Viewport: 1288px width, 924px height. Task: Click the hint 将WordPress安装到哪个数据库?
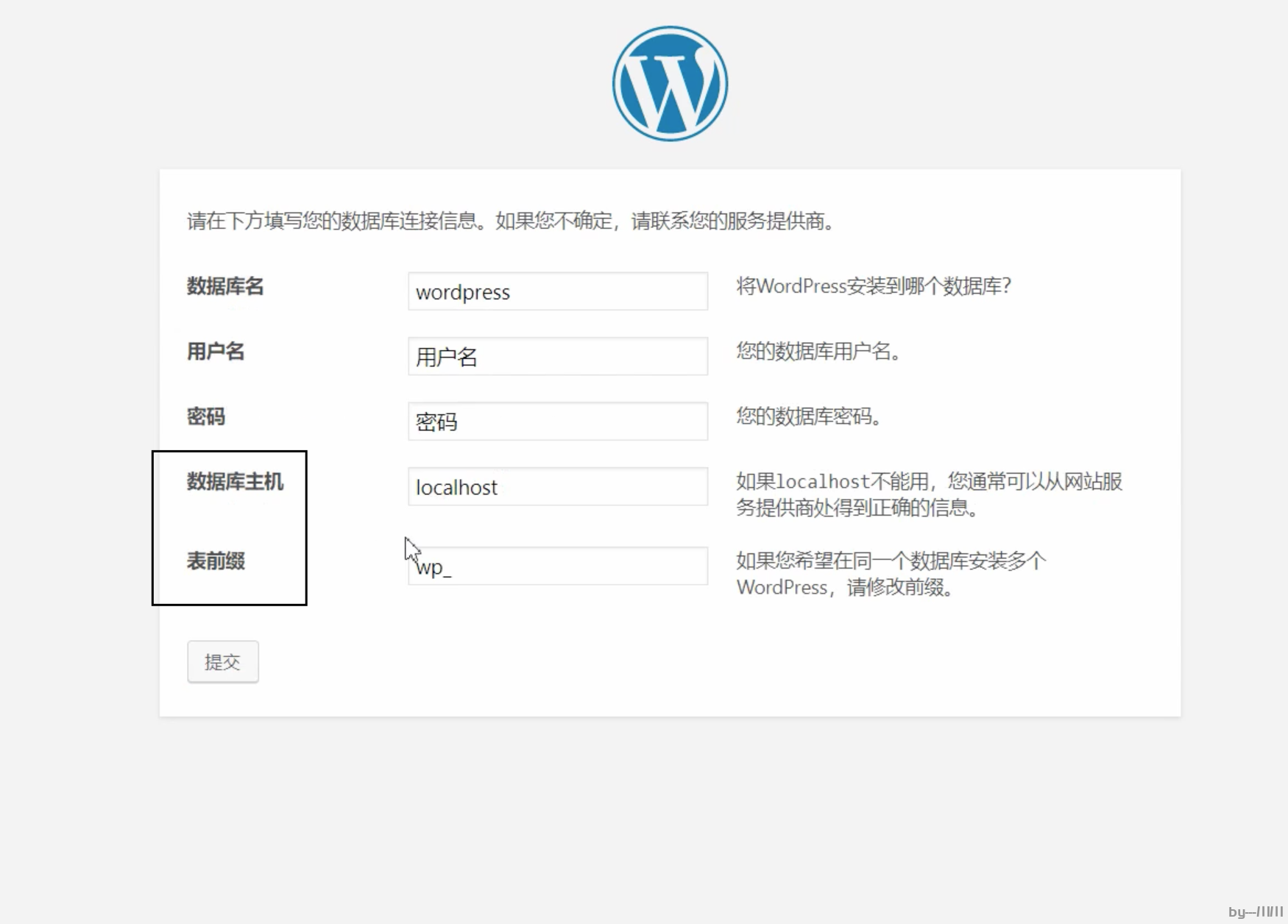pos(874,286)
